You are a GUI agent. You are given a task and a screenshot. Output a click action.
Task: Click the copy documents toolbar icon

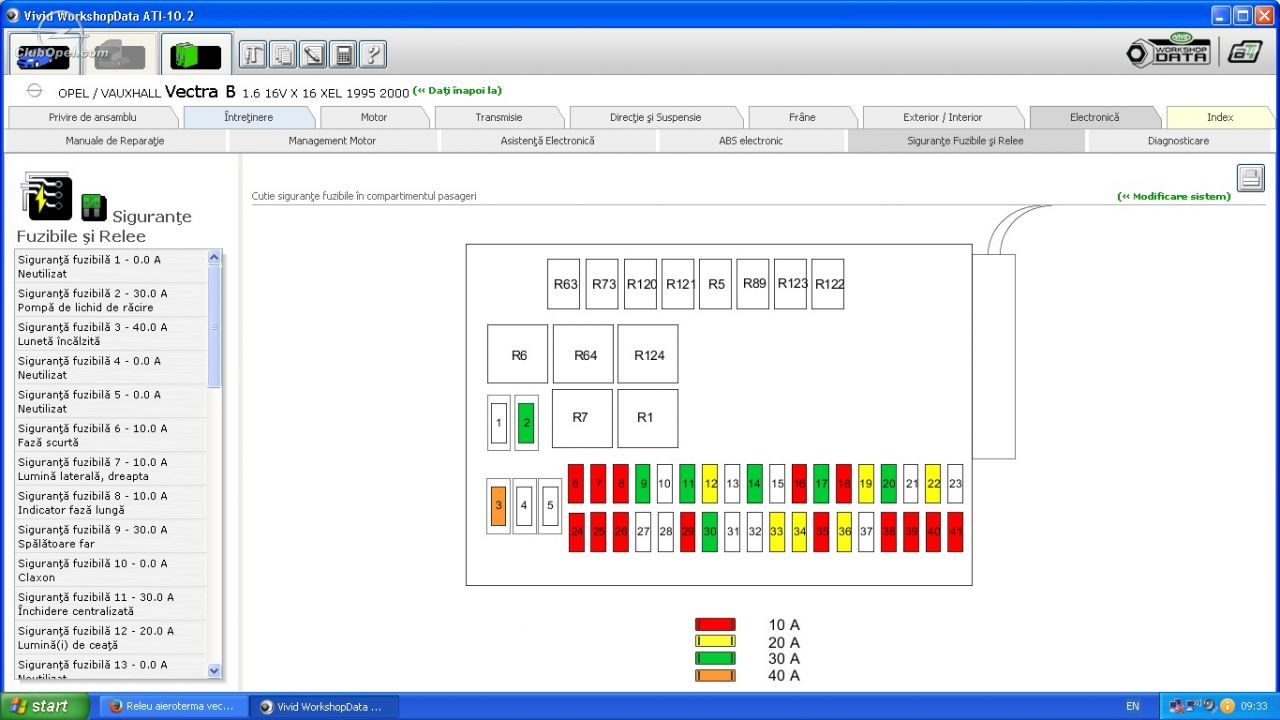coord(283,55)
